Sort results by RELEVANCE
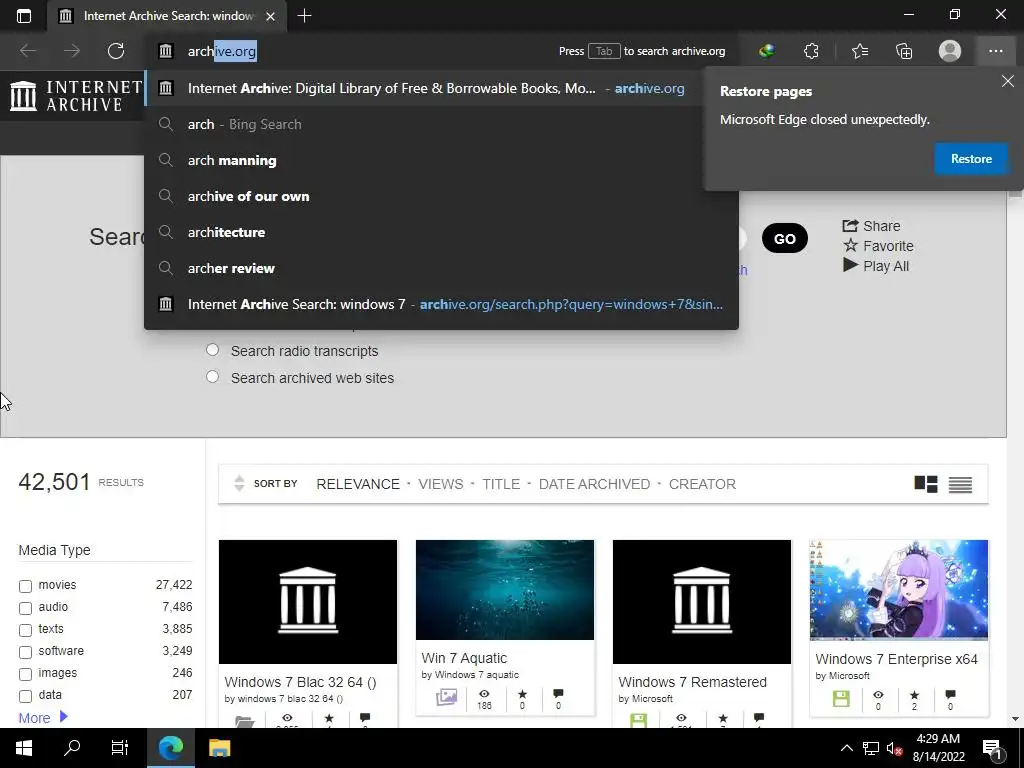1024x768 pixels. pos(358,484)
